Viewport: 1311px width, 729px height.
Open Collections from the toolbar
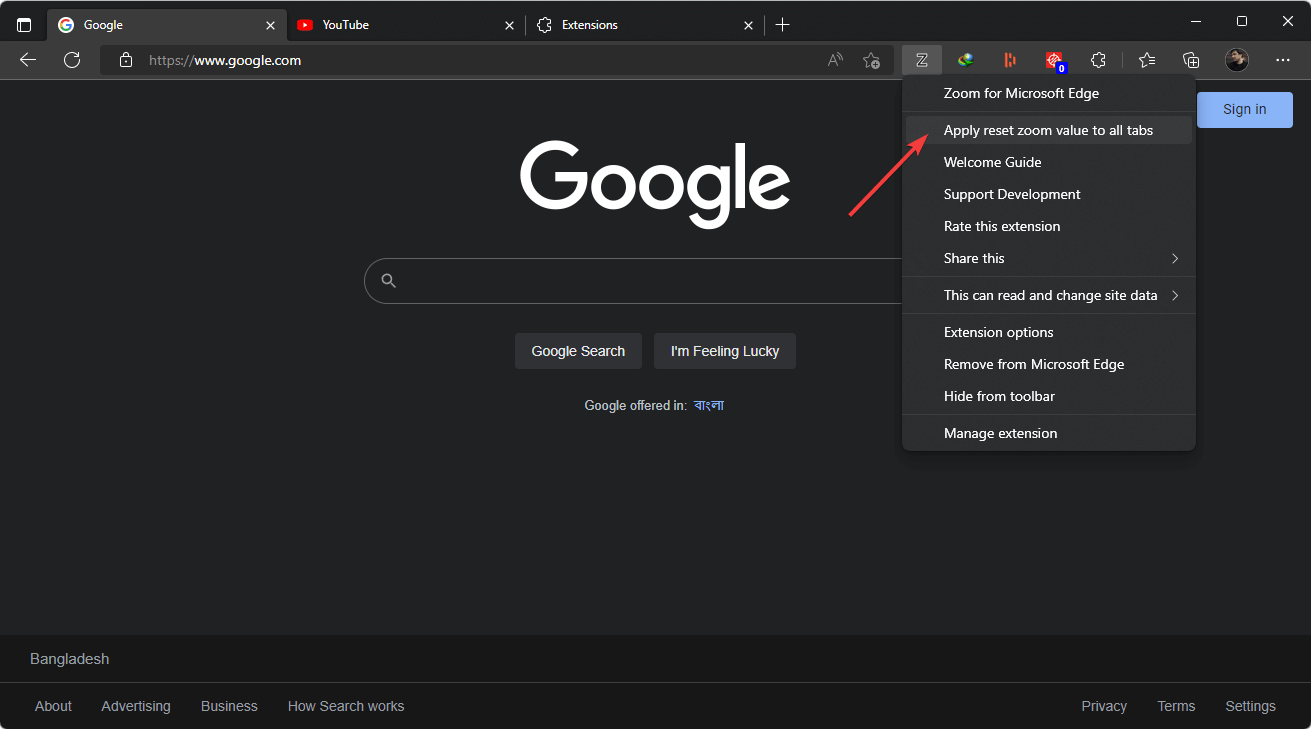click(1191, 60)
